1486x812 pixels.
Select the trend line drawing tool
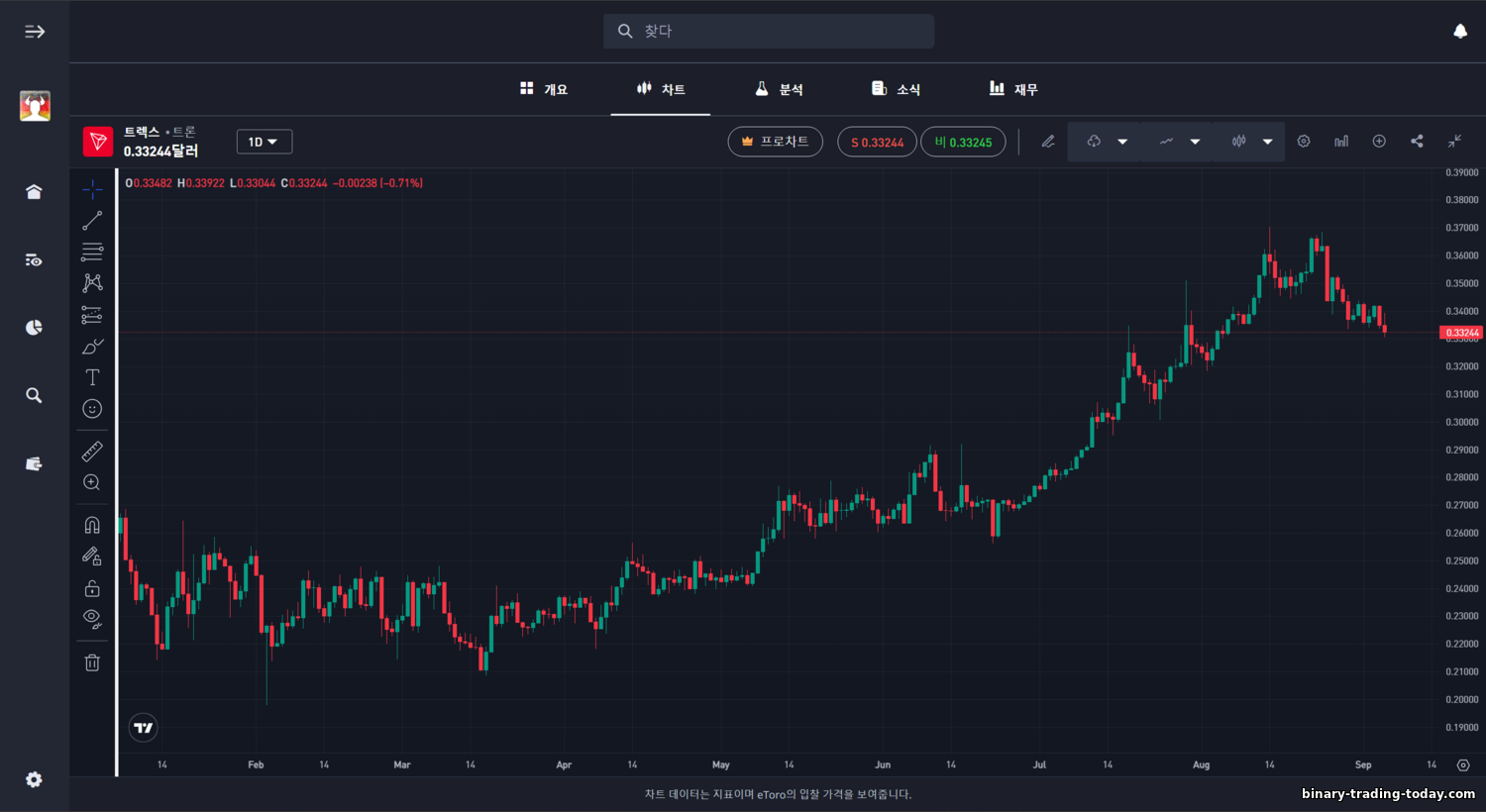click(x=92, y=221)
